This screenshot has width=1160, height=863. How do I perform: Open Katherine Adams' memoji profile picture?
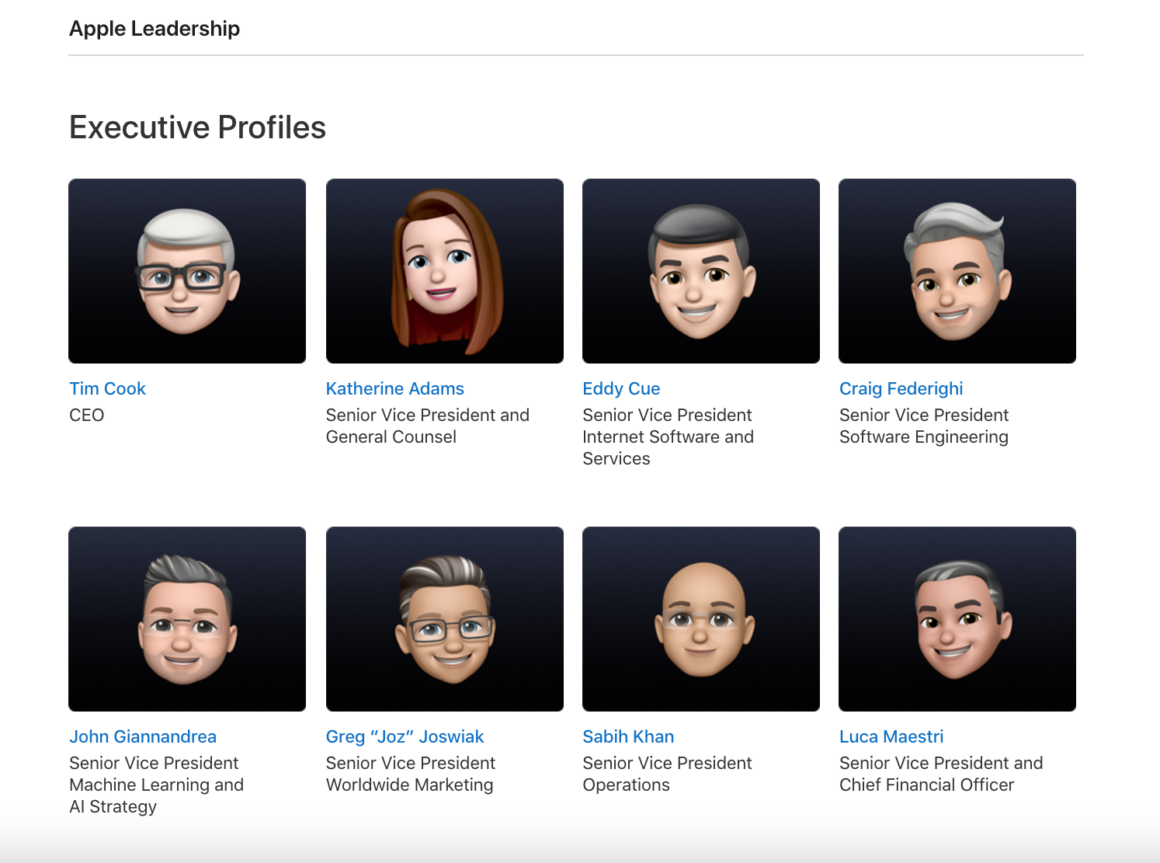[x=444, y=271]
